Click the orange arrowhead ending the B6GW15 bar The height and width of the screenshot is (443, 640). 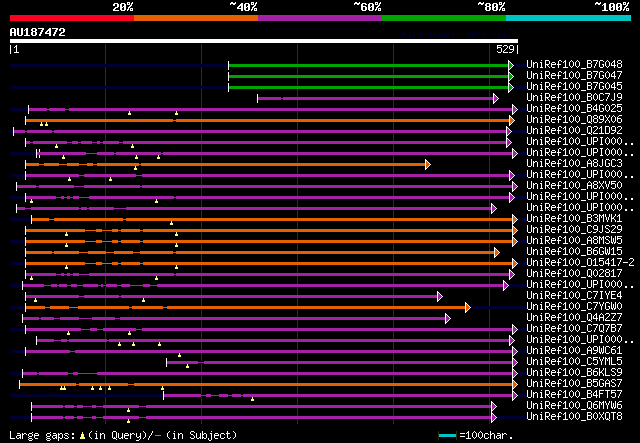pyautogui.click(x=497, y=252)
